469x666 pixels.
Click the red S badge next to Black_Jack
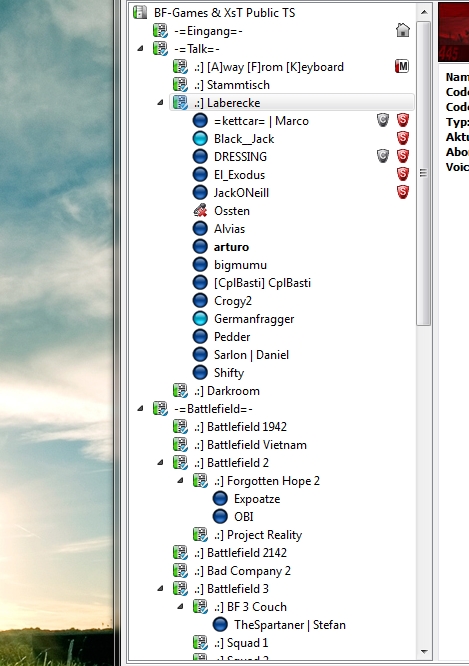click(403, 138)
